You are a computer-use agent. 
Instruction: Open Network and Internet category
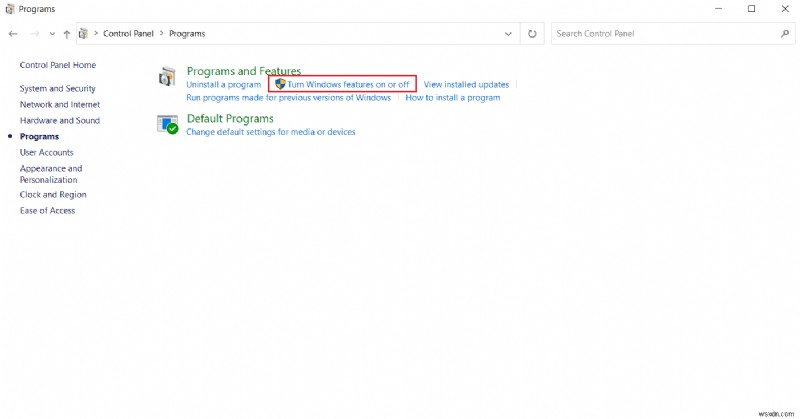tap(60, 104)
